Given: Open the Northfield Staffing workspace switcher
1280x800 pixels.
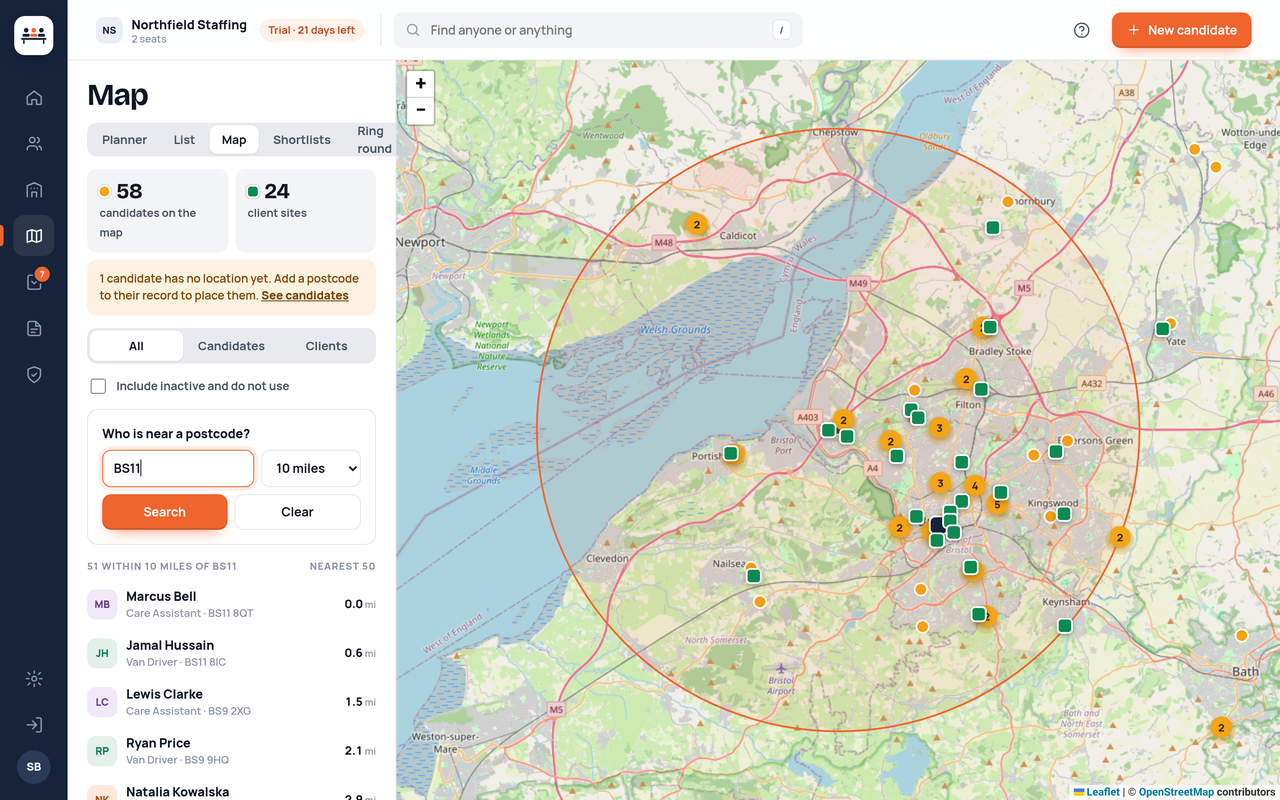Looking at the screenshot, I should click(172, 30).
